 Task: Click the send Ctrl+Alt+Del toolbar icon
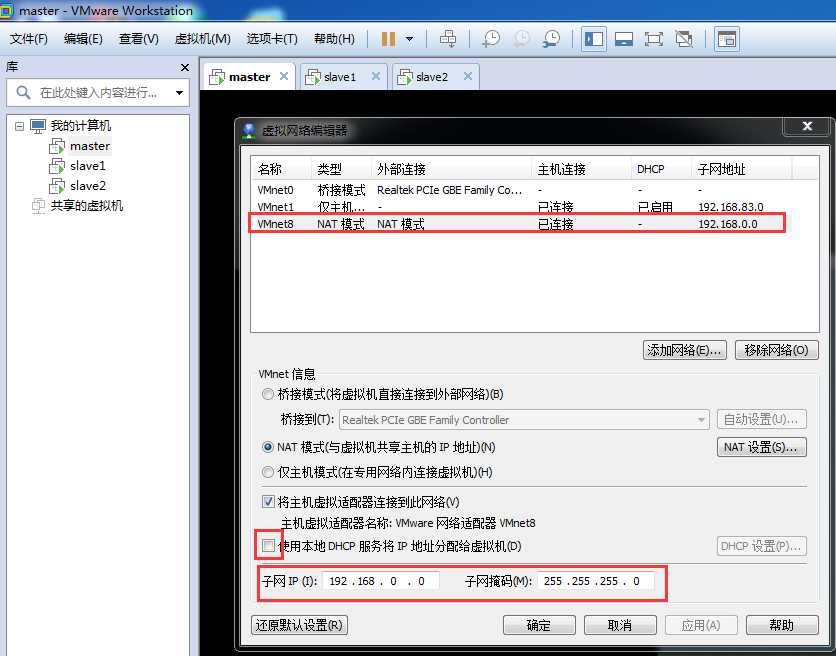[447, 39]
